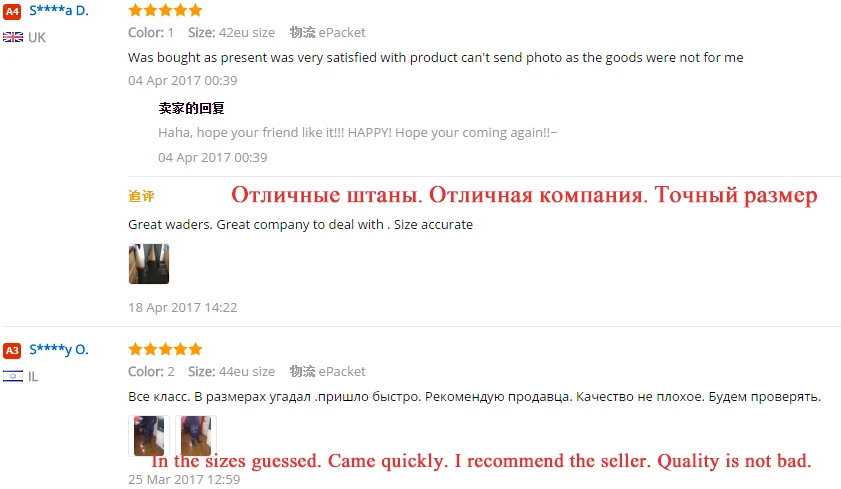Click the 44eu size text
The width and height of the screenshot is (841, 489).
coord(247,372)
